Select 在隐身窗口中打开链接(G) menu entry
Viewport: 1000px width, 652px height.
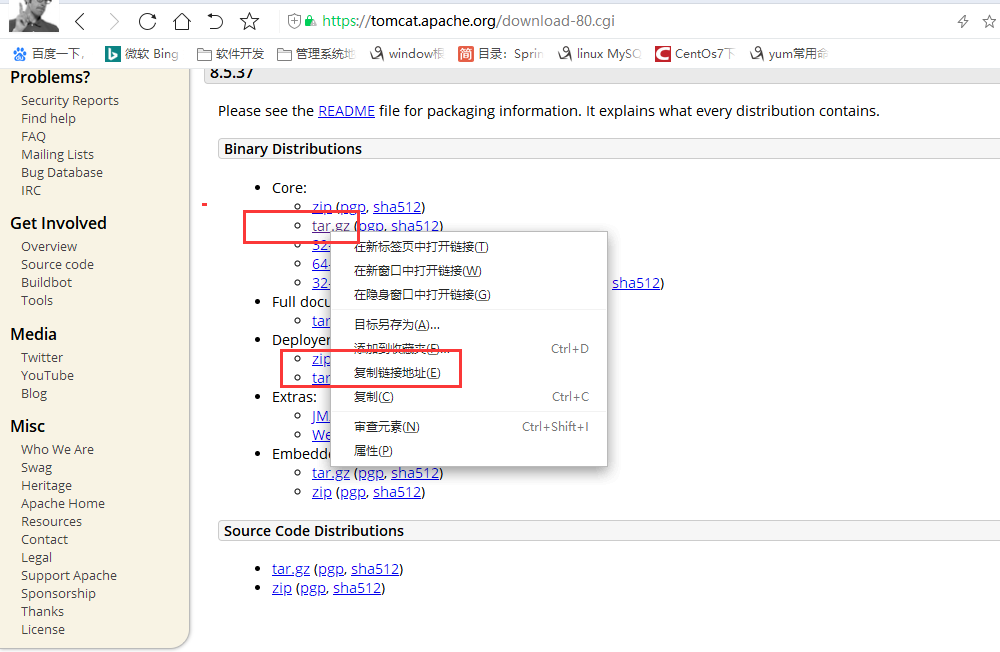click(x=469, y=295)
